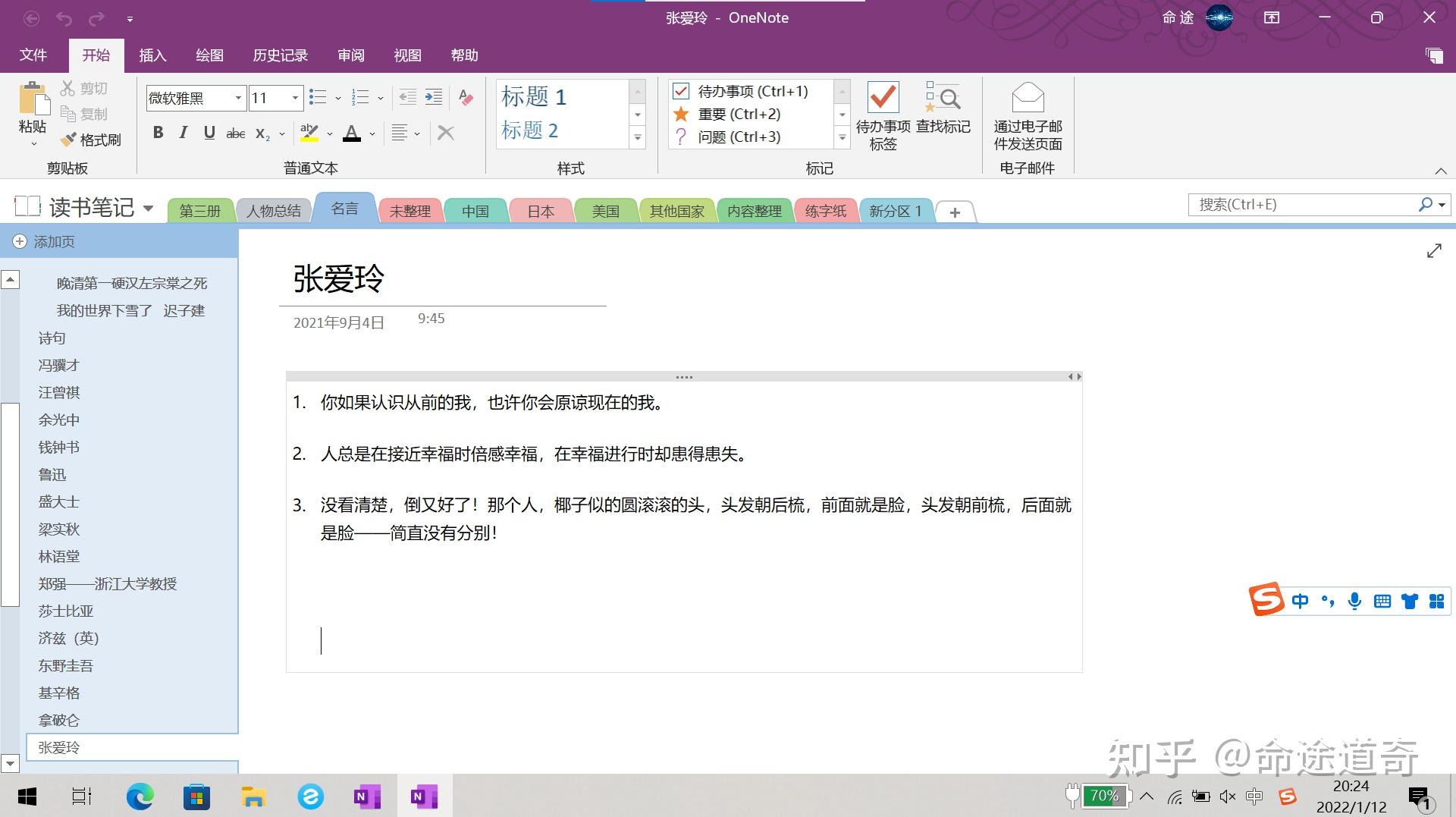Expand the 读书笔记 notebook dropdown
Viewport: 1456px width, 817px height.
(148, 208)
